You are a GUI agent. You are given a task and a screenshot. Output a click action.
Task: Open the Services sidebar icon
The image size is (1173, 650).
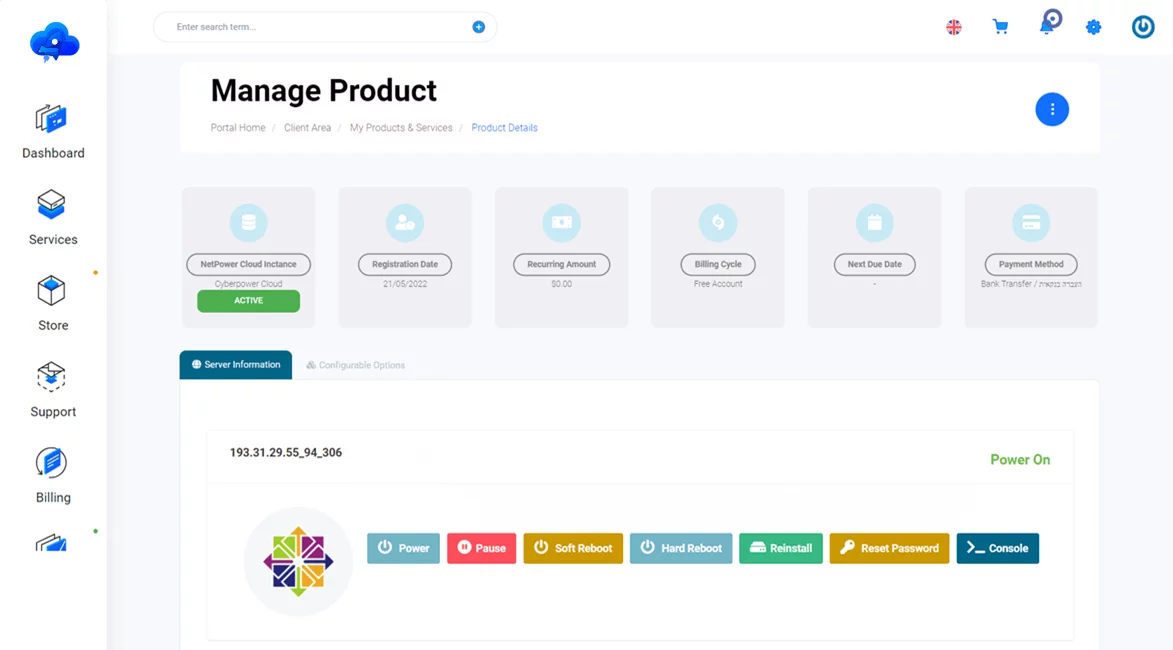52,204
